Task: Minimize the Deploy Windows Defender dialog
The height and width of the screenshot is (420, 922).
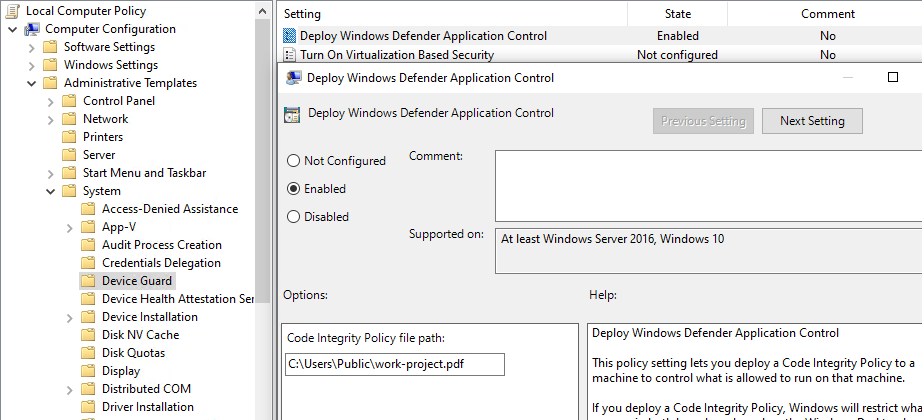Action: click(848, 77)
